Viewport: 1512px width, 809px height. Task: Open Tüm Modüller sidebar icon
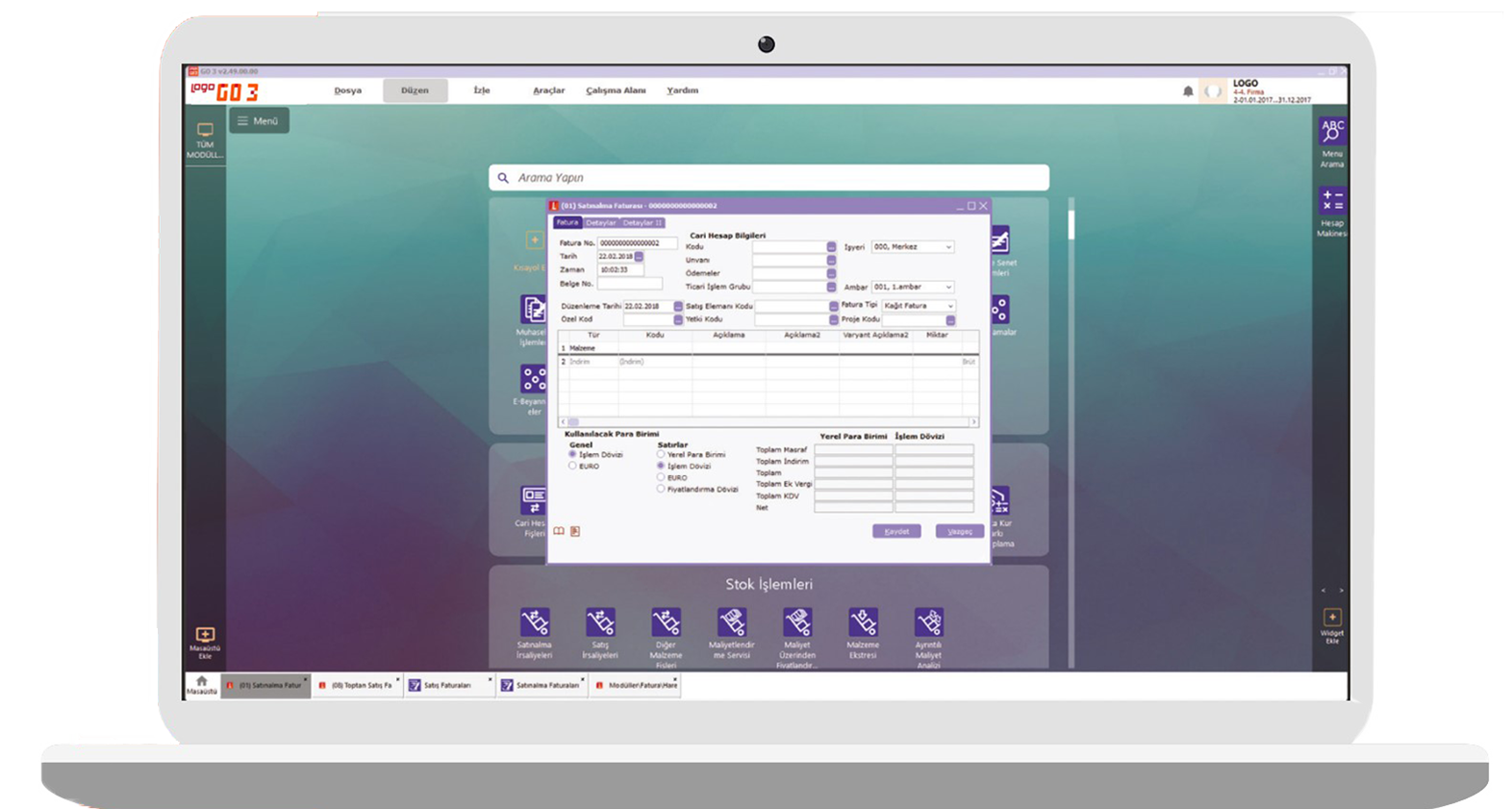[x=205, y=131]
